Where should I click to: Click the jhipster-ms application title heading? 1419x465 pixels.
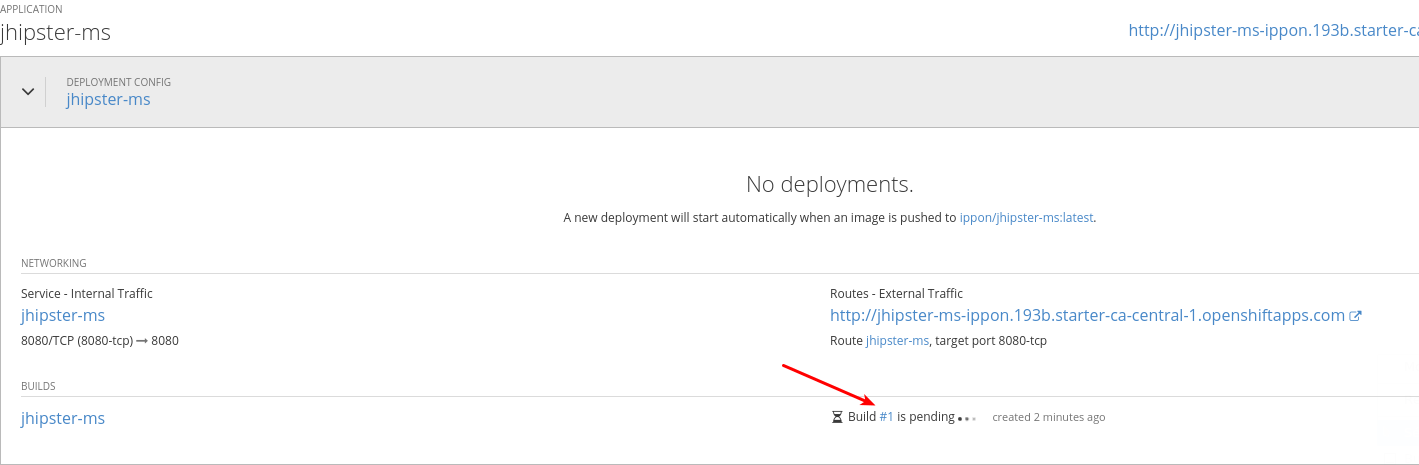[55, 32]
